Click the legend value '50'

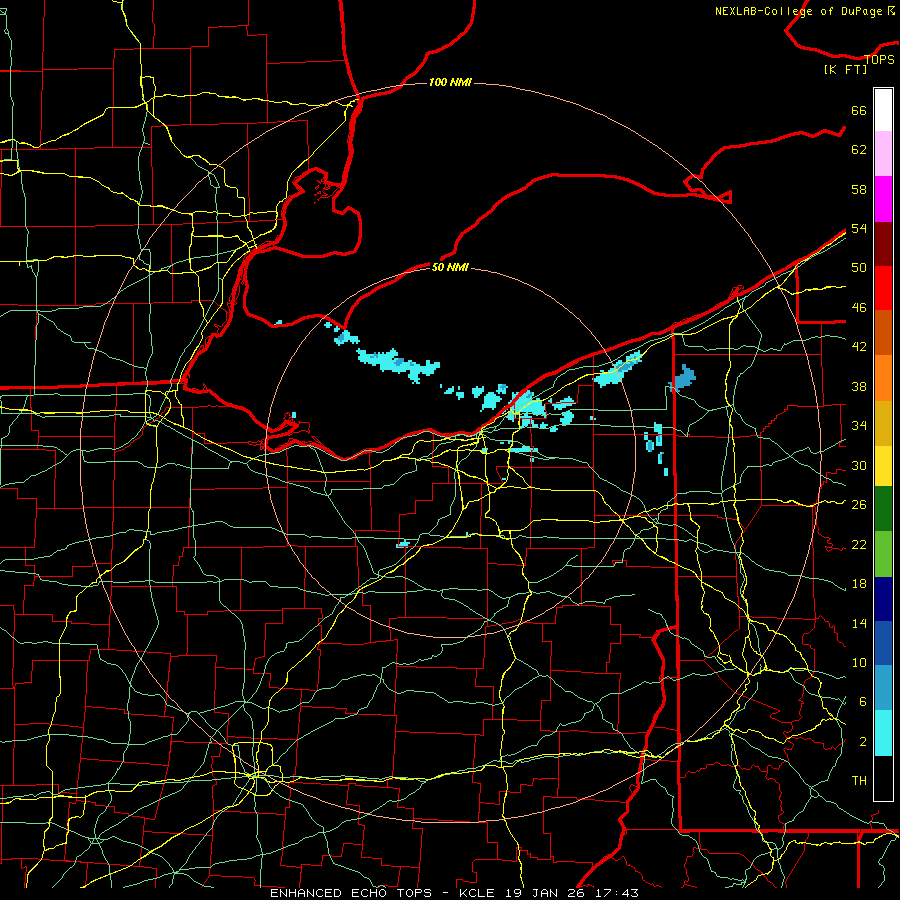pyautogui.click(x=859, y=267)
